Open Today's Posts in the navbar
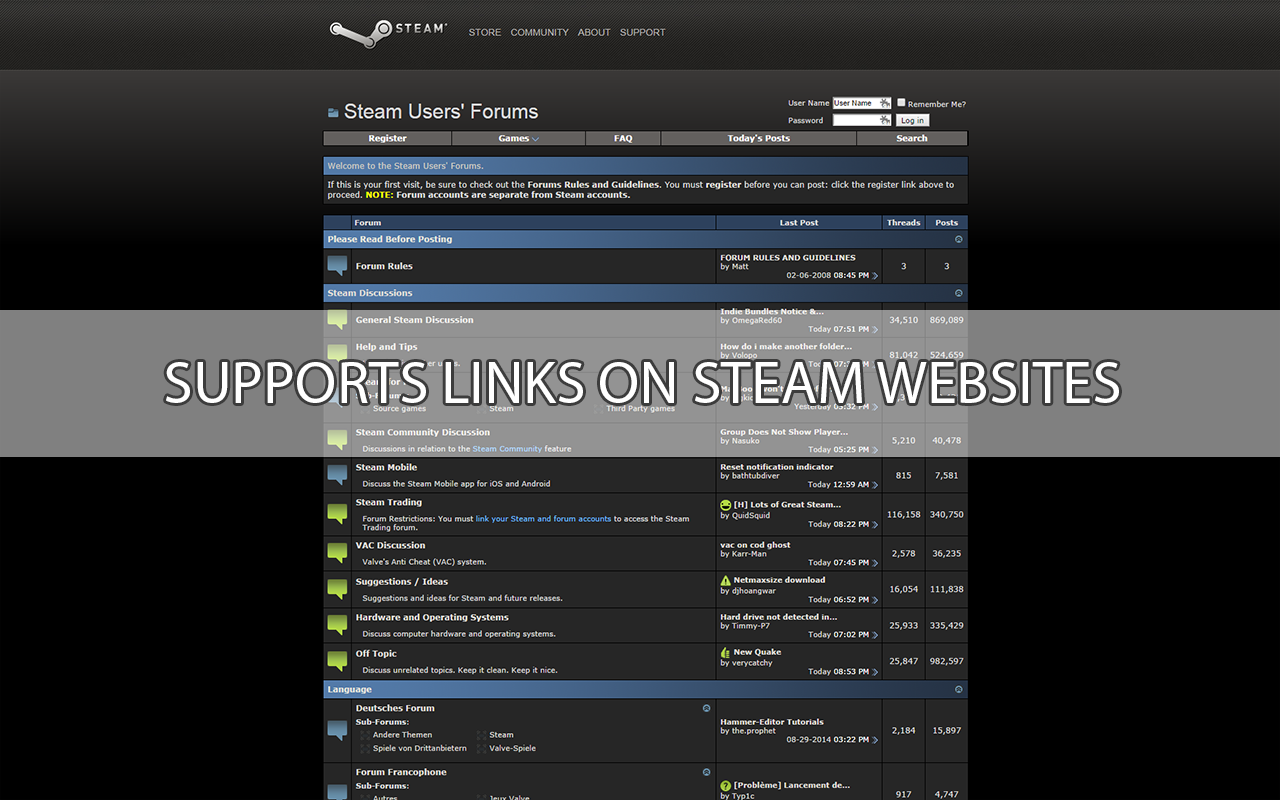1280x800 pixels. [758, 139]
